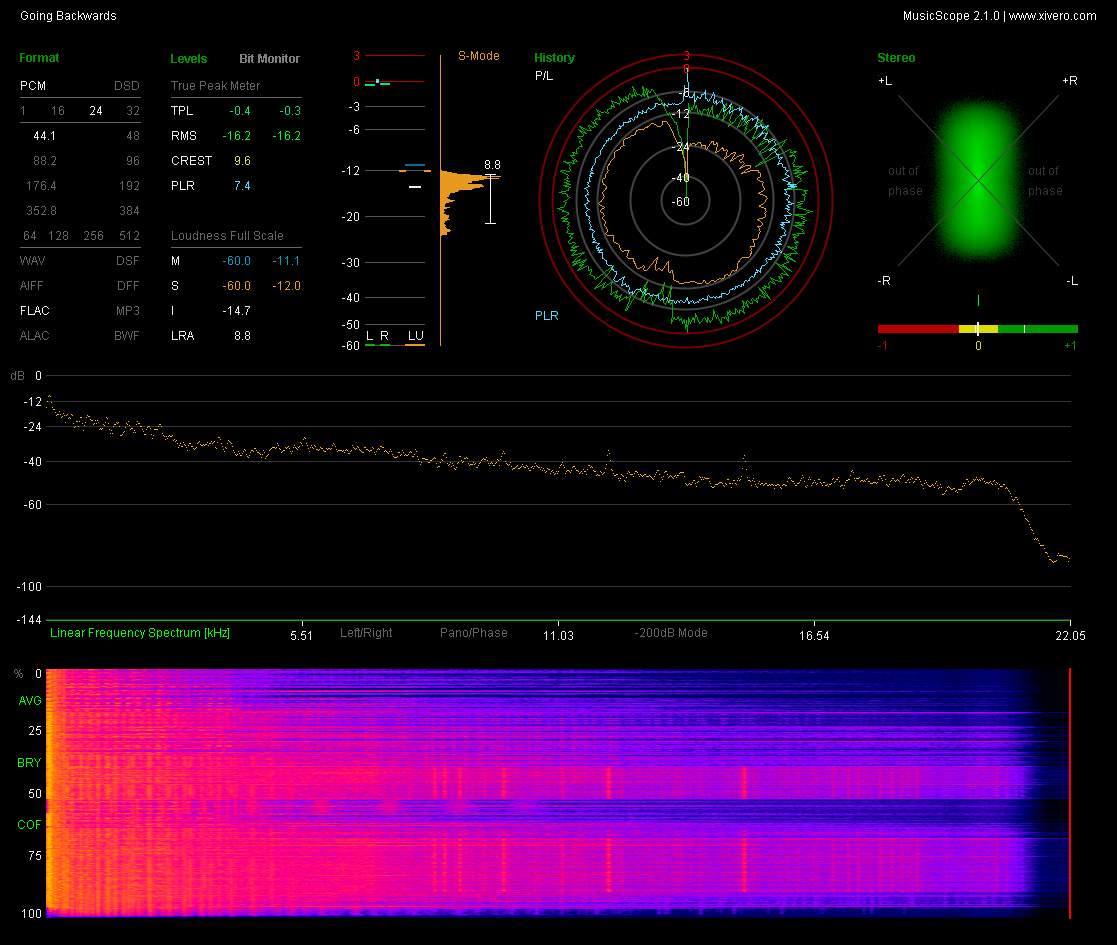
Task: Click the green stereo vectorscope display
Action: 977,181
